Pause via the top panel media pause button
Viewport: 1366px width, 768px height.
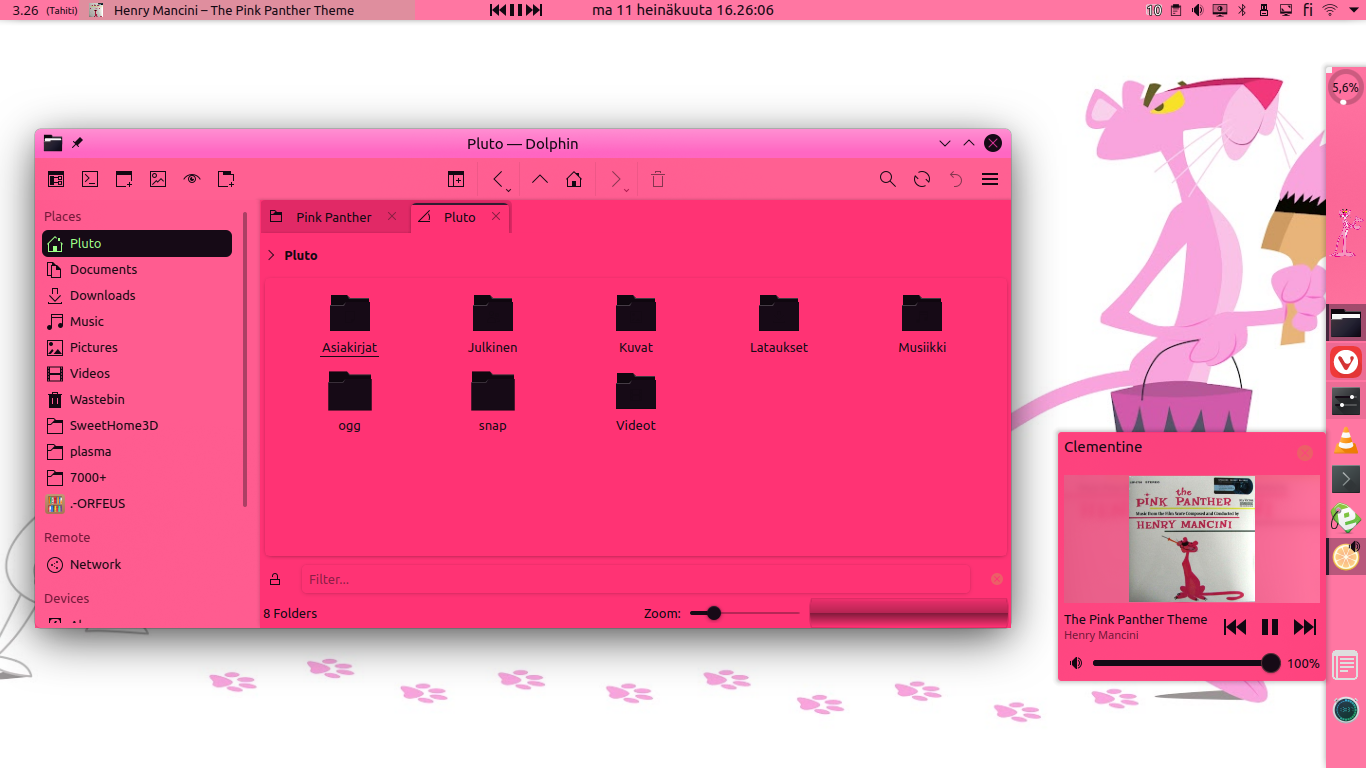(516, 10)
